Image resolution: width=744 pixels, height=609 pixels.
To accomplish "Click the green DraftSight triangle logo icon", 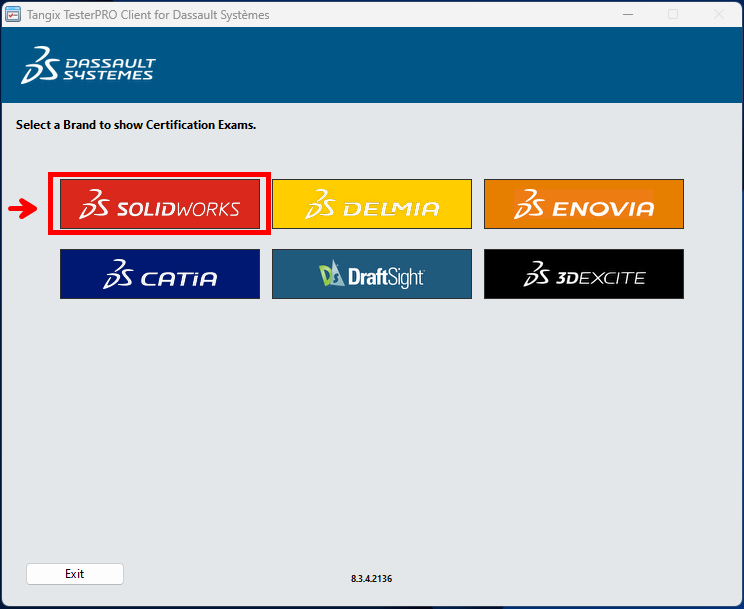I will (x=331, y=274).
